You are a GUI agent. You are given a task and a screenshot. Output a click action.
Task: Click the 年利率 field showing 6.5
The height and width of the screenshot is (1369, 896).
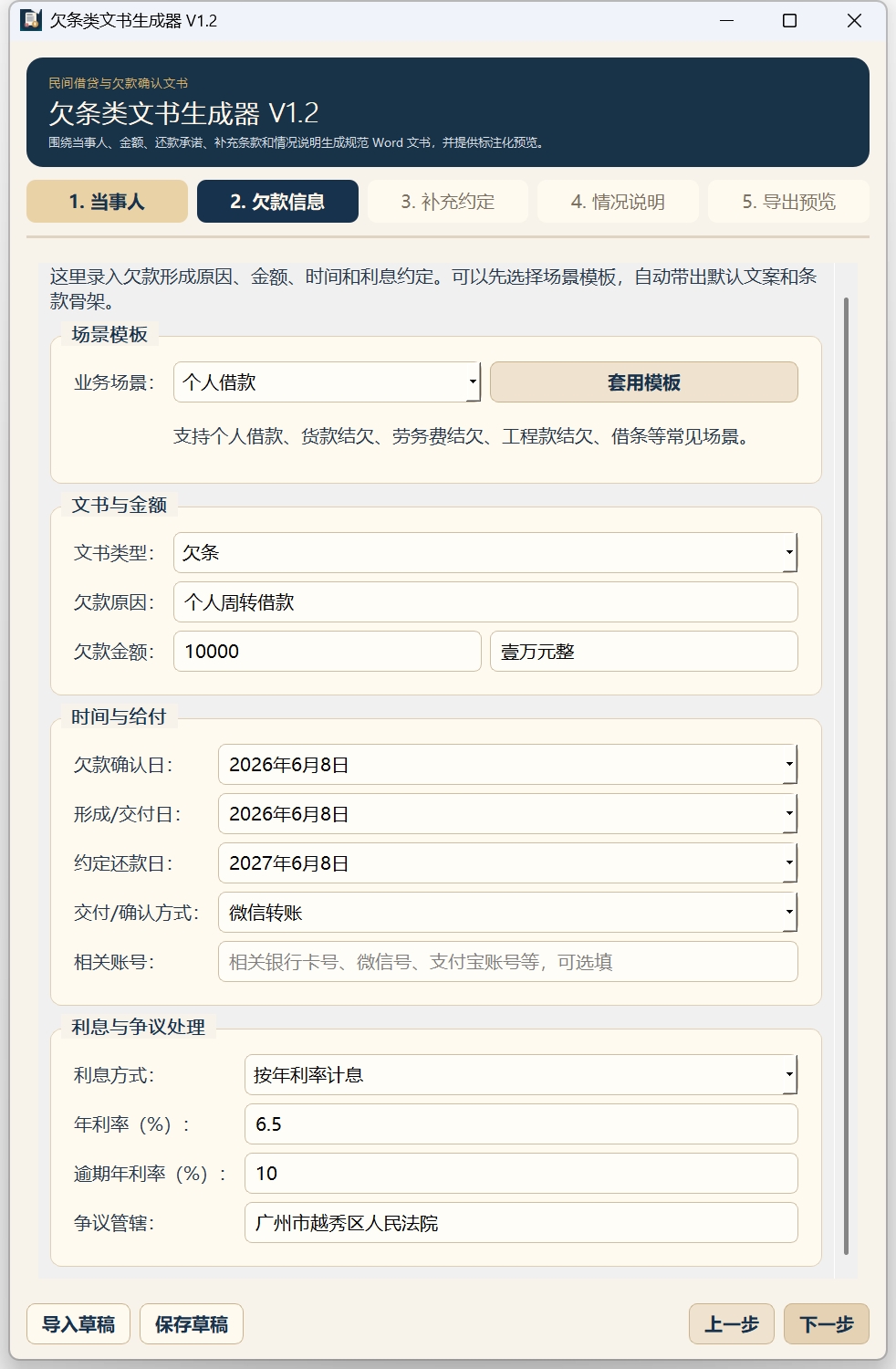521,1124
